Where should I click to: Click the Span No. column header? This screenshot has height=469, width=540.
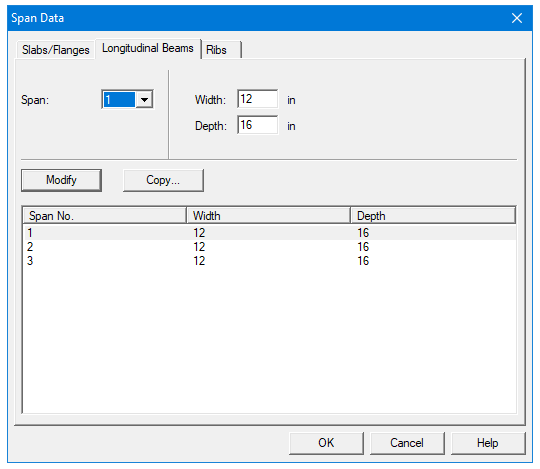tap(105, 216)
